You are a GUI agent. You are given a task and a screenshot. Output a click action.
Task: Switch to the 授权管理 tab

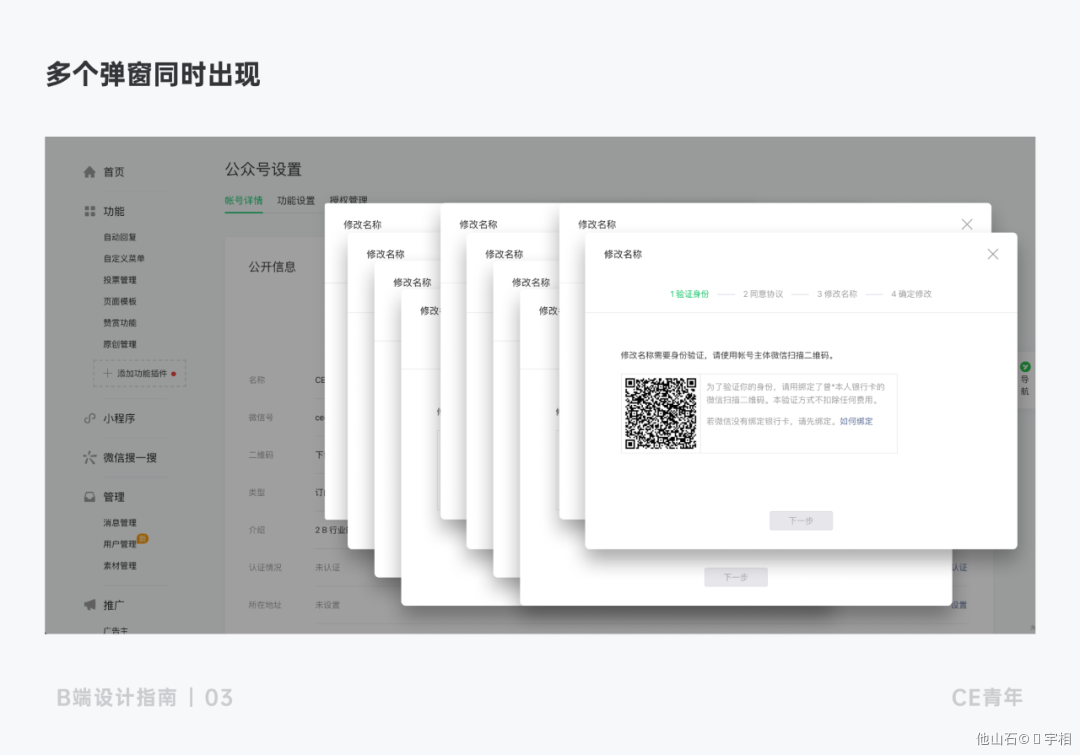click(x=349, y=200)
